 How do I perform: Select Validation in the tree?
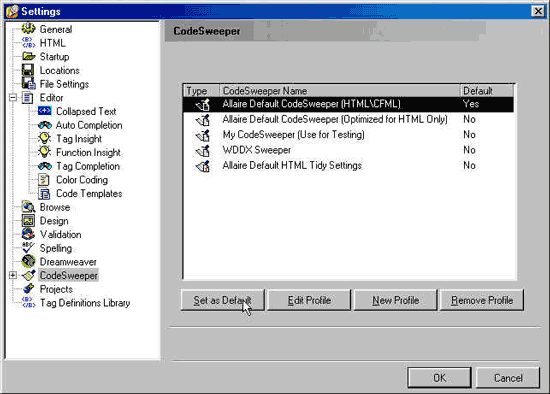[60, 234]
